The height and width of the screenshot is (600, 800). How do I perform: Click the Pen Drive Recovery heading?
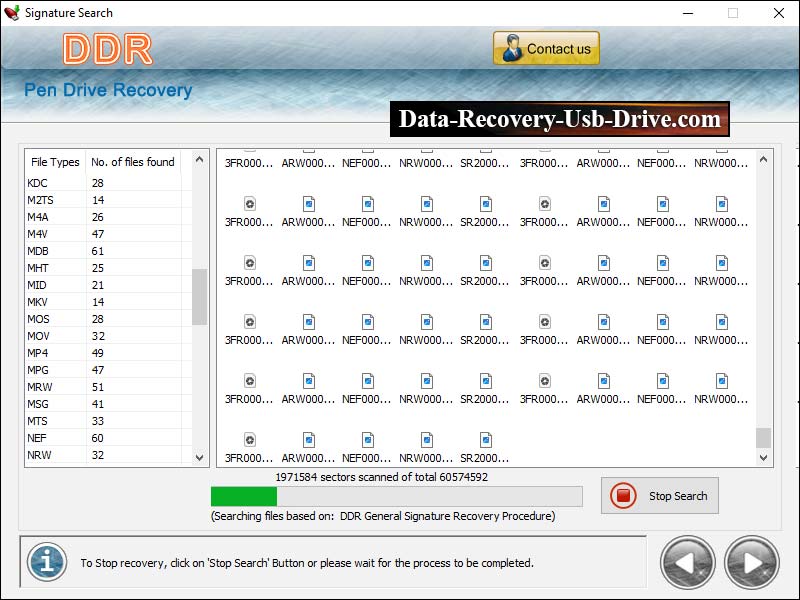(108, 90)
